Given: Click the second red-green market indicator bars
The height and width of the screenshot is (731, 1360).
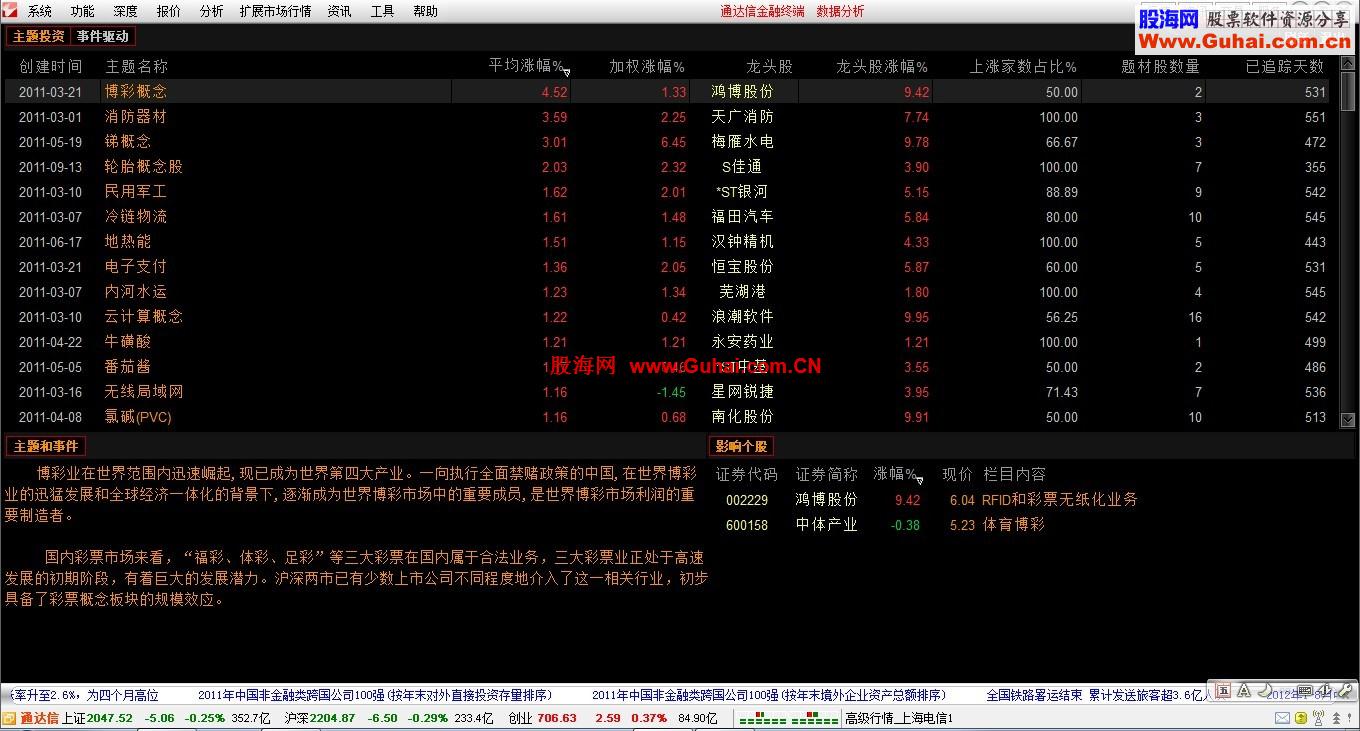Looking at the screenshot, I should coord(814,719).
